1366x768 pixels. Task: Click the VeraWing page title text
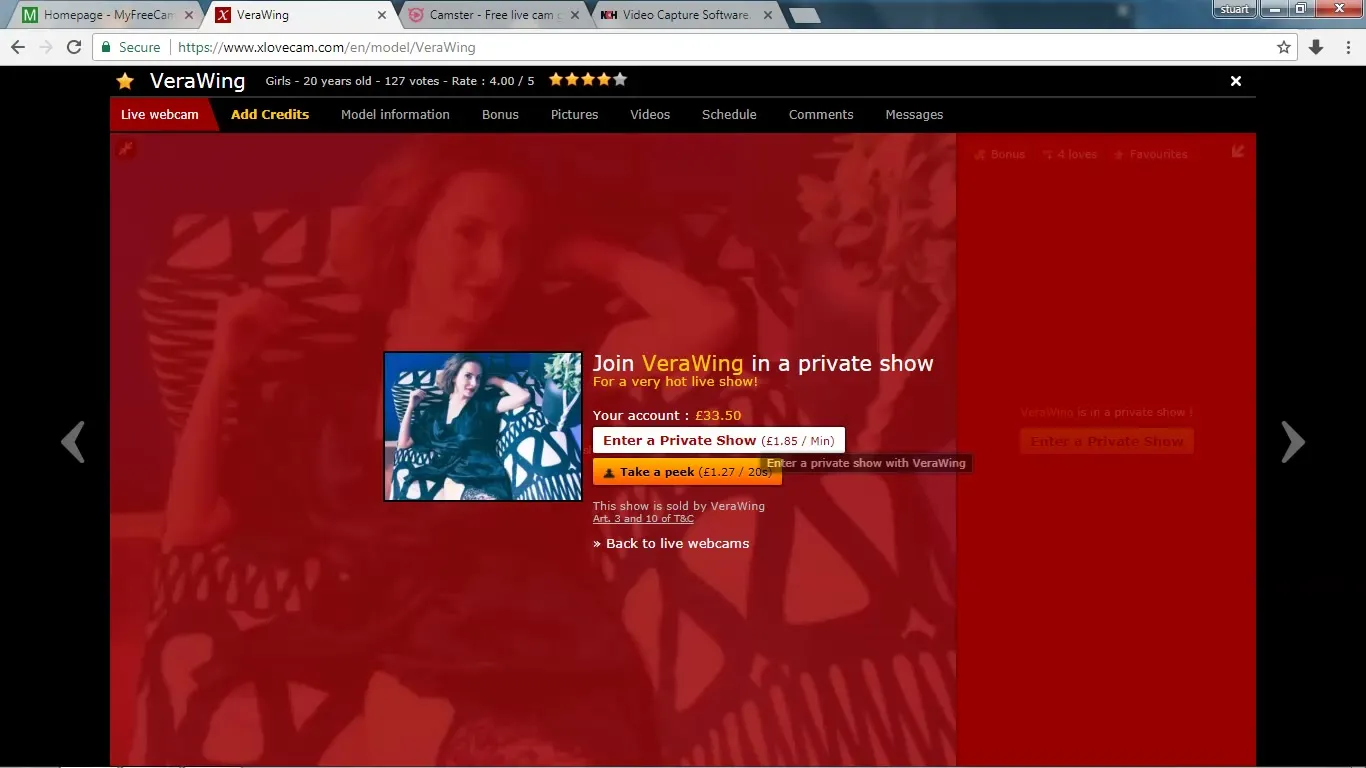tap(197, 81)
